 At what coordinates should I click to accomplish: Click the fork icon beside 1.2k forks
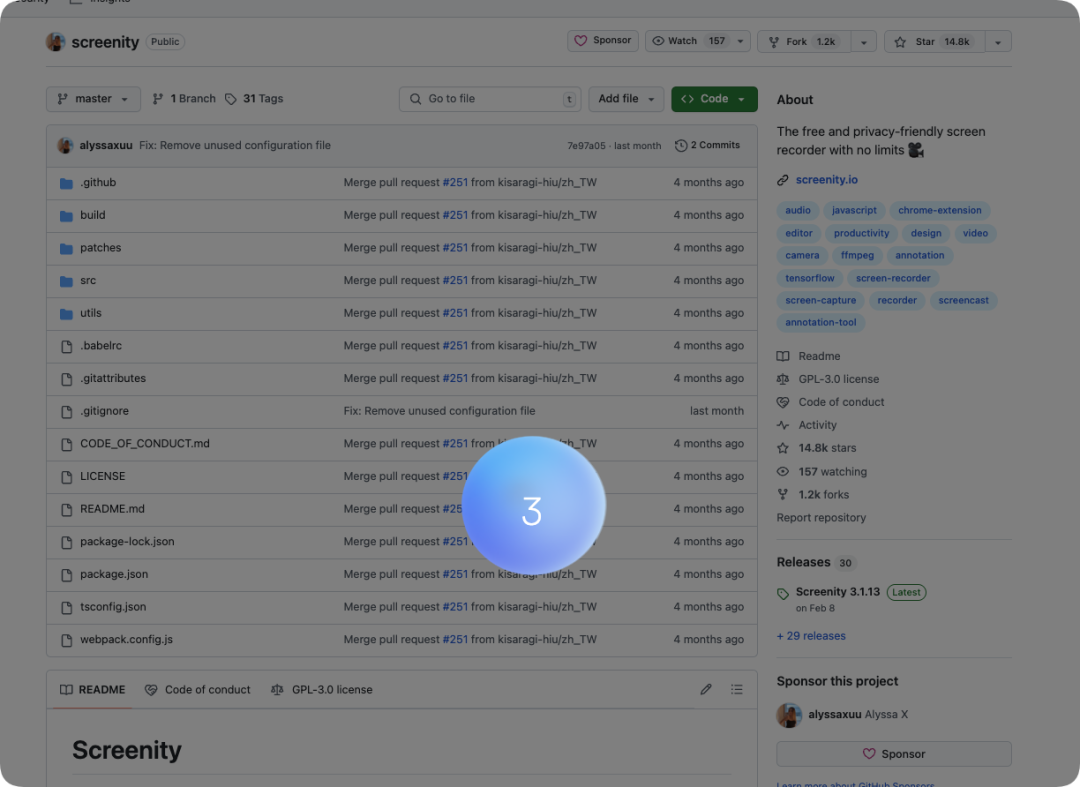click(x=782, y=494)
